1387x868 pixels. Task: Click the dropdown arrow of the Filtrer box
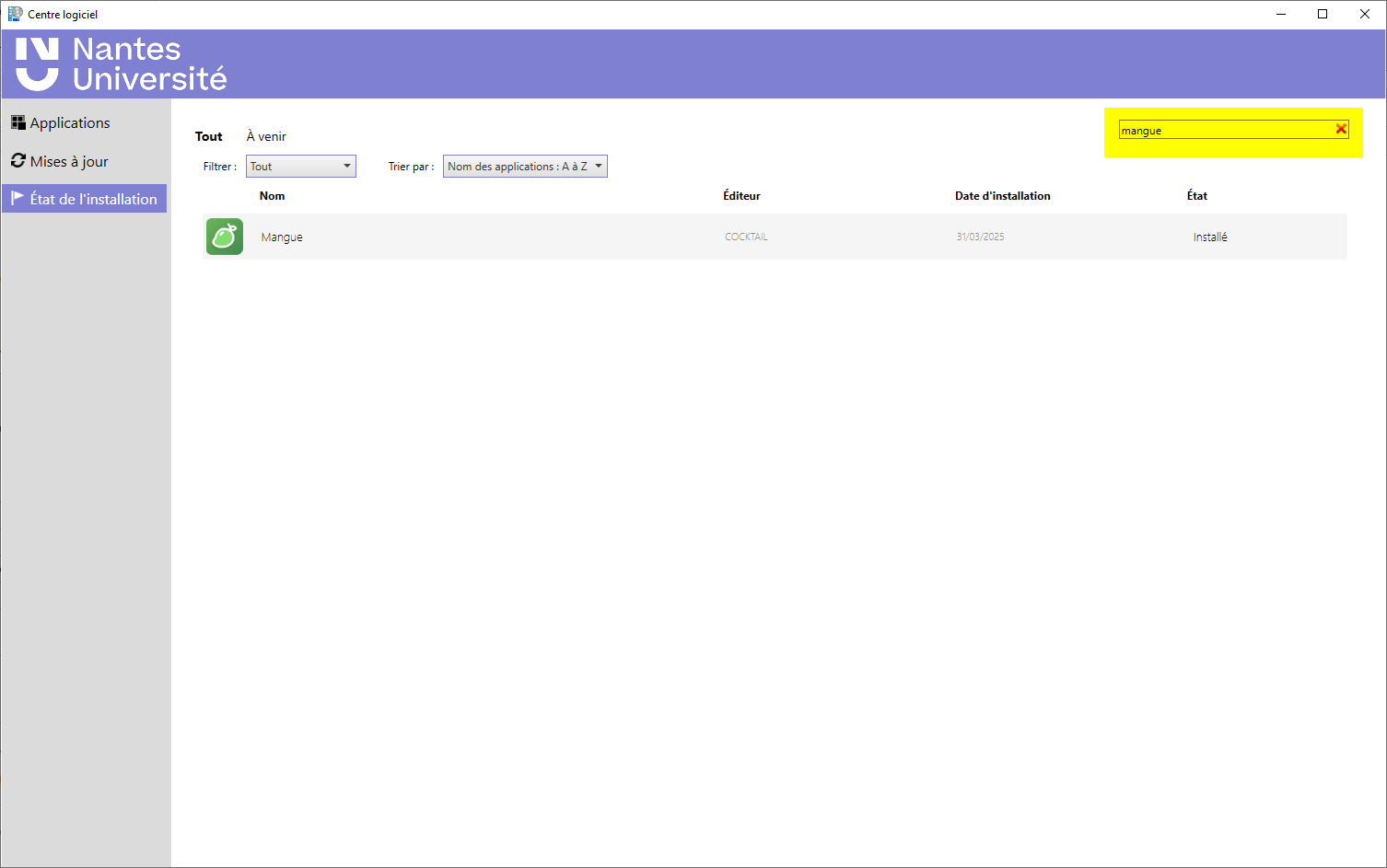point(346,166)
